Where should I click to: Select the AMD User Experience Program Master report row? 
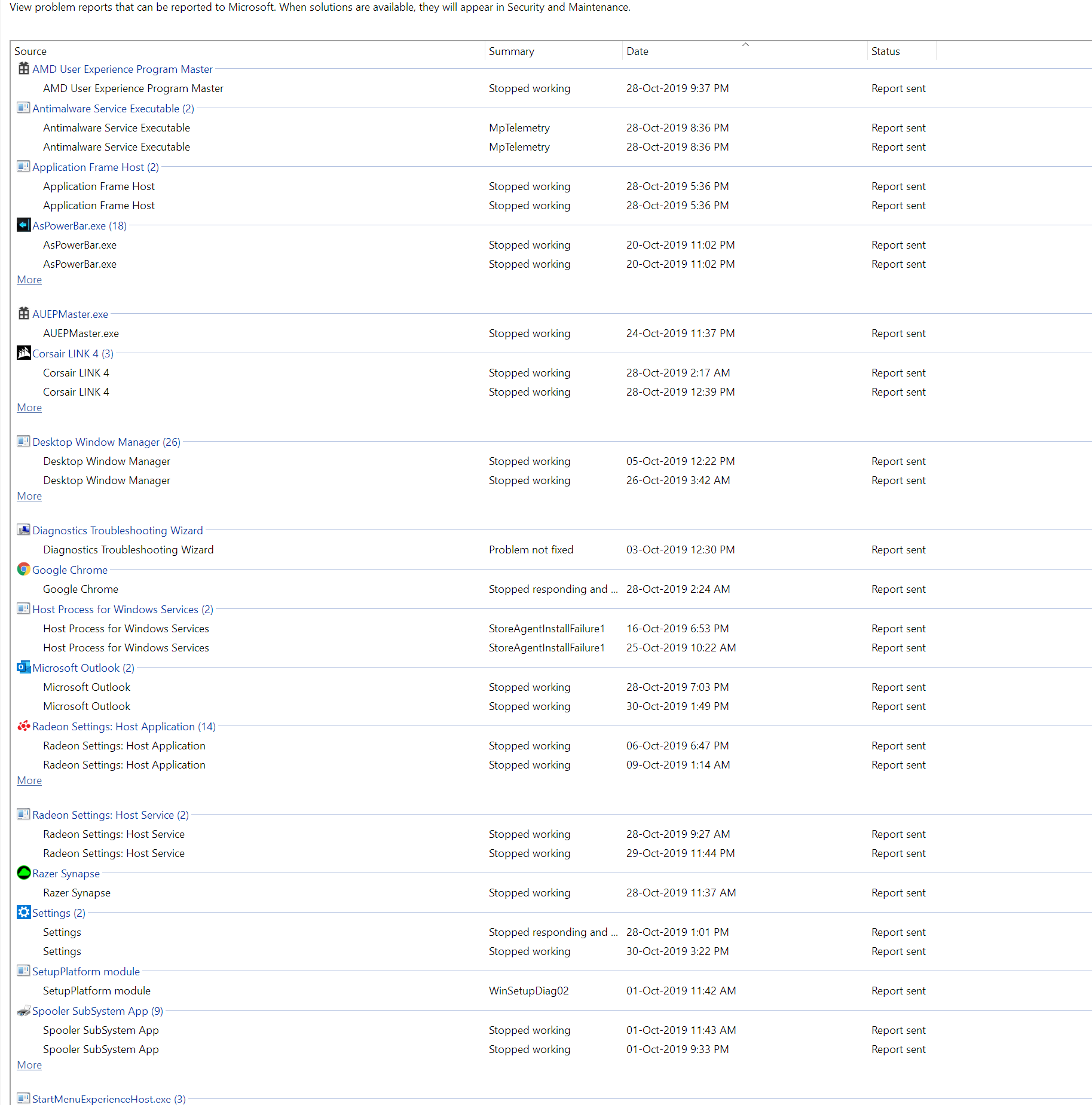coord(484,88)
